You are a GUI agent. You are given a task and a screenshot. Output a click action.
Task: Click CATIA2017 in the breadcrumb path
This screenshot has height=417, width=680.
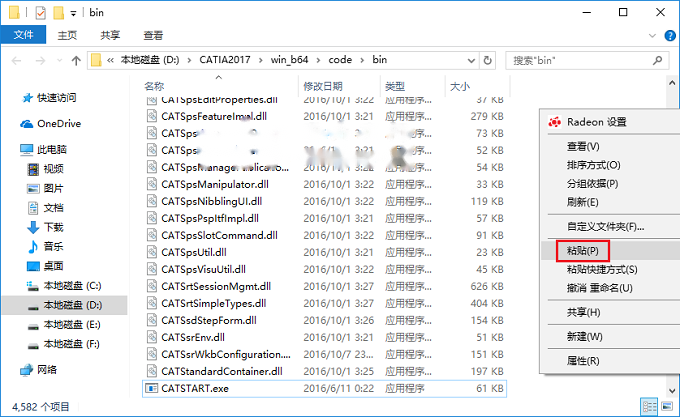[x=225, y=60]
